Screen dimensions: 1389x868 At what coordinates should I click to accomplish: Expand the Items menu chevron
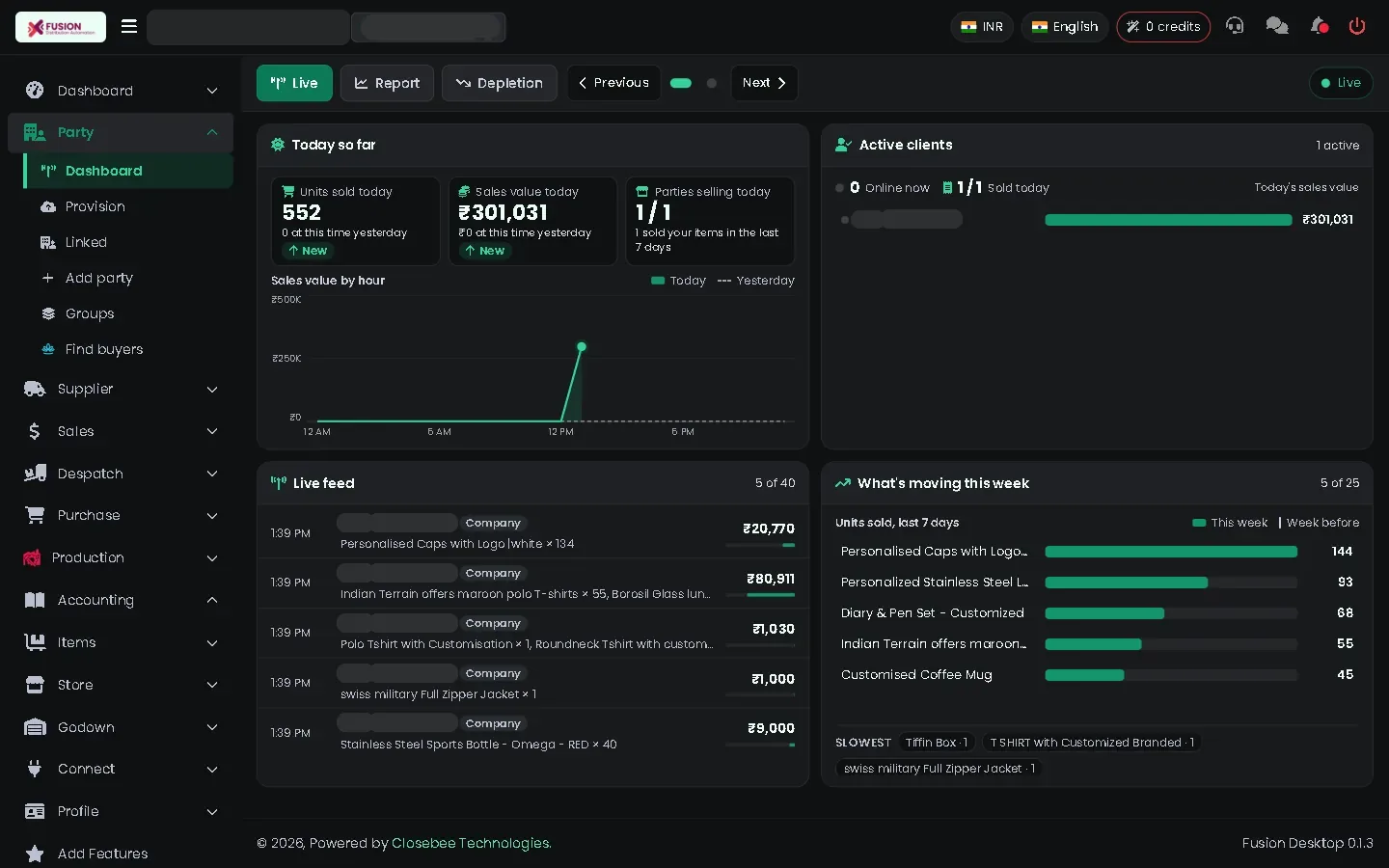[212, 642]
